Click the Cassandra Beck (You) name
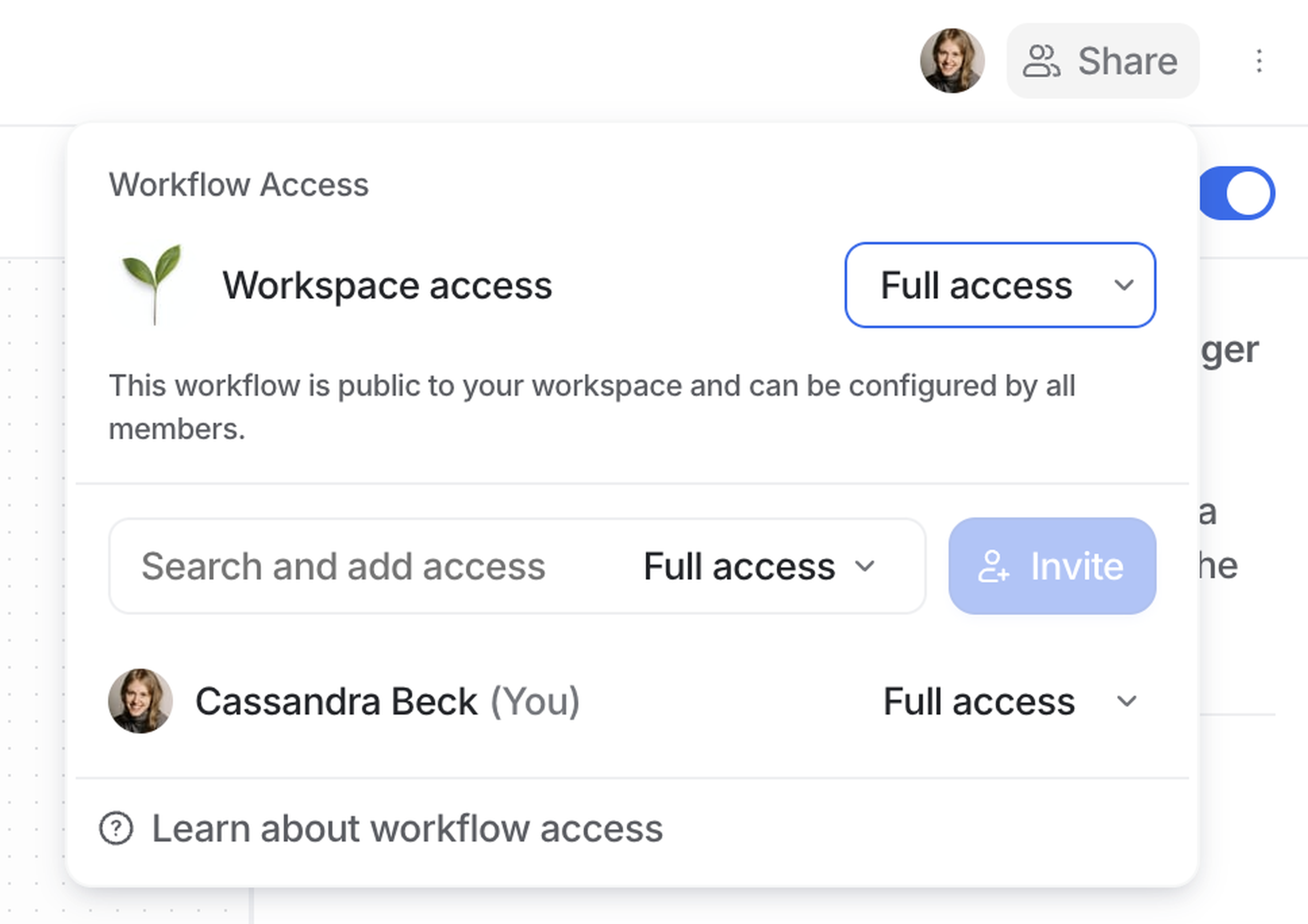 click(387, 701)
